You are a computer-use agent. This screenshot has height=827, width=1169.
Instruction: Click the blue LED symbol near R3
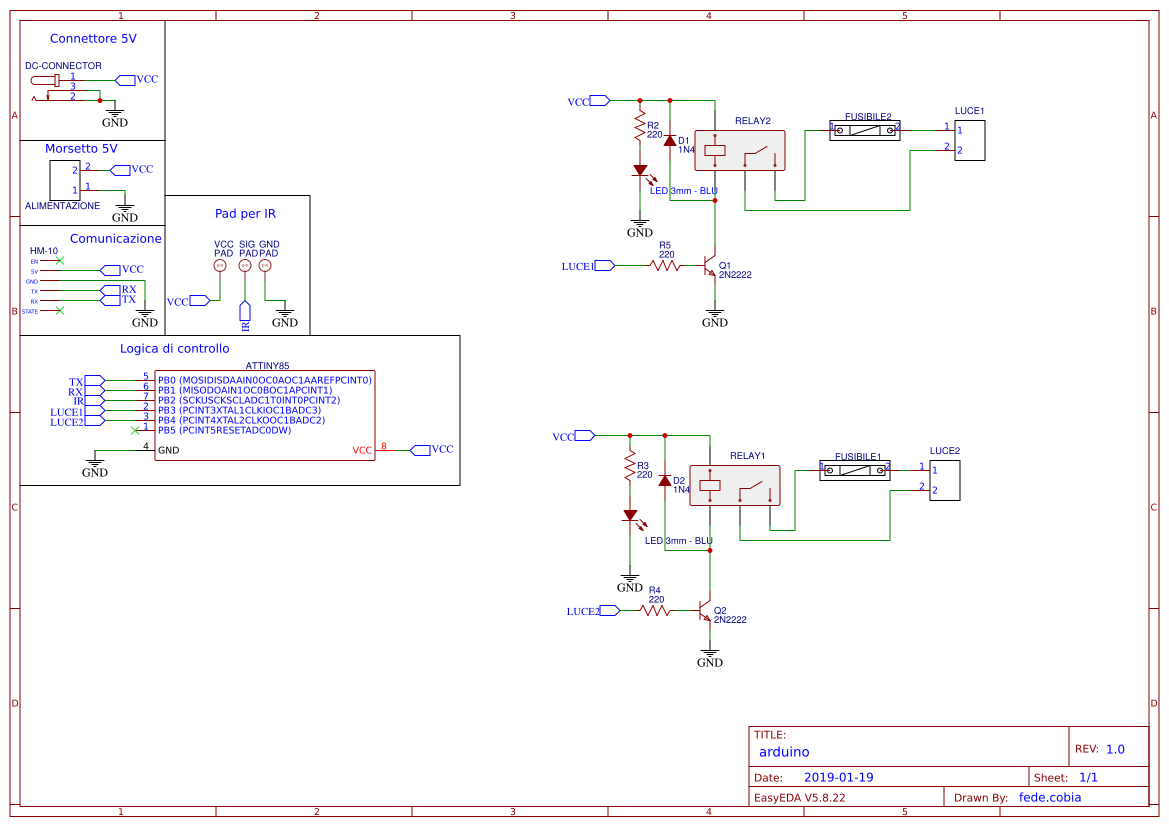coord(629,513)
